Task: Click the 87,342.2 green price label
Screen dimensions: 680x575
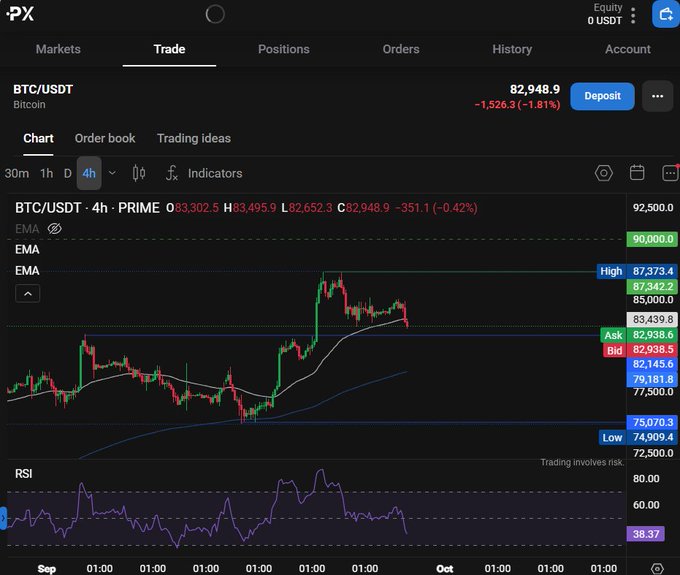Action: coord(652,287)
